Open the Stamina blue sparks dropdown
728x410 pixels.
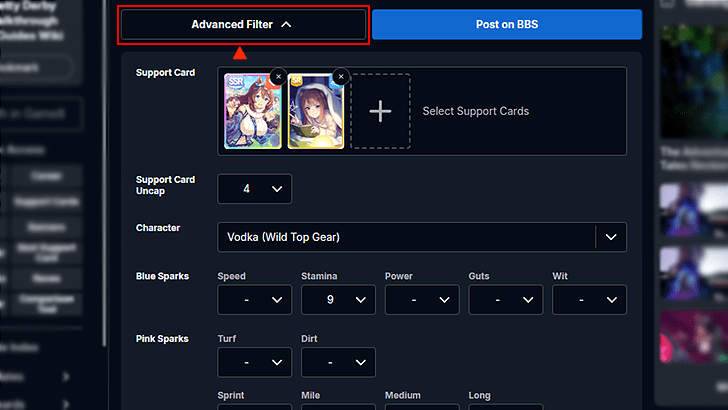click(x=338, y=300)
